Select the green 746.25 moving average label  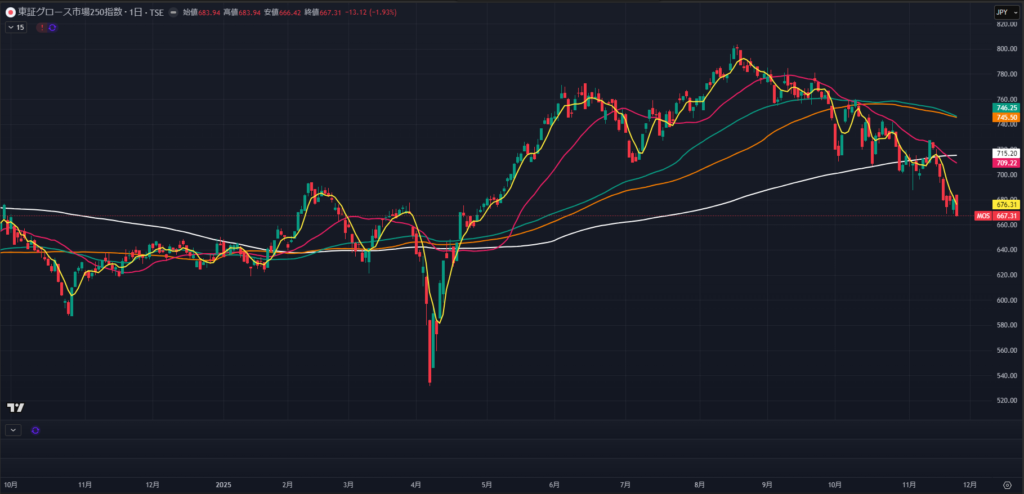tap(1005, 108)
